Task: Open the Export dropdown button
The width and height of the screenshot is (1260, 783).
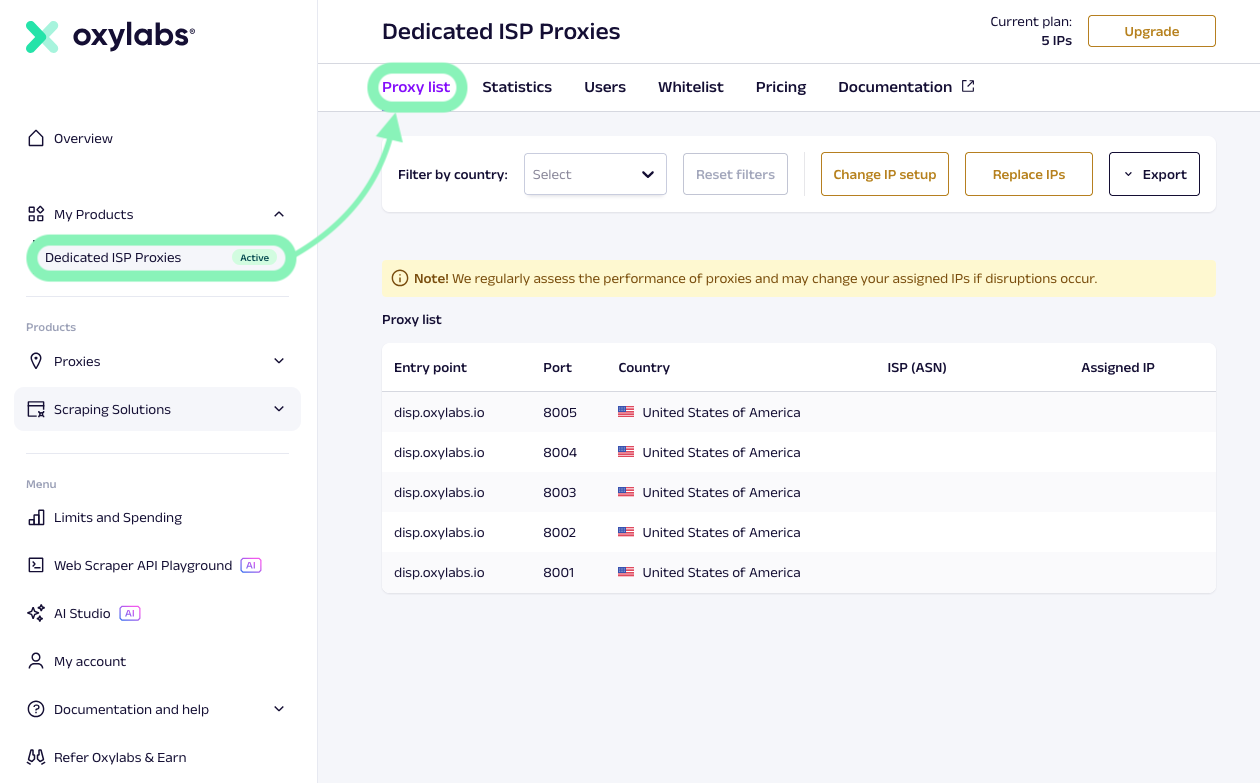Action: click(1154, 174)
